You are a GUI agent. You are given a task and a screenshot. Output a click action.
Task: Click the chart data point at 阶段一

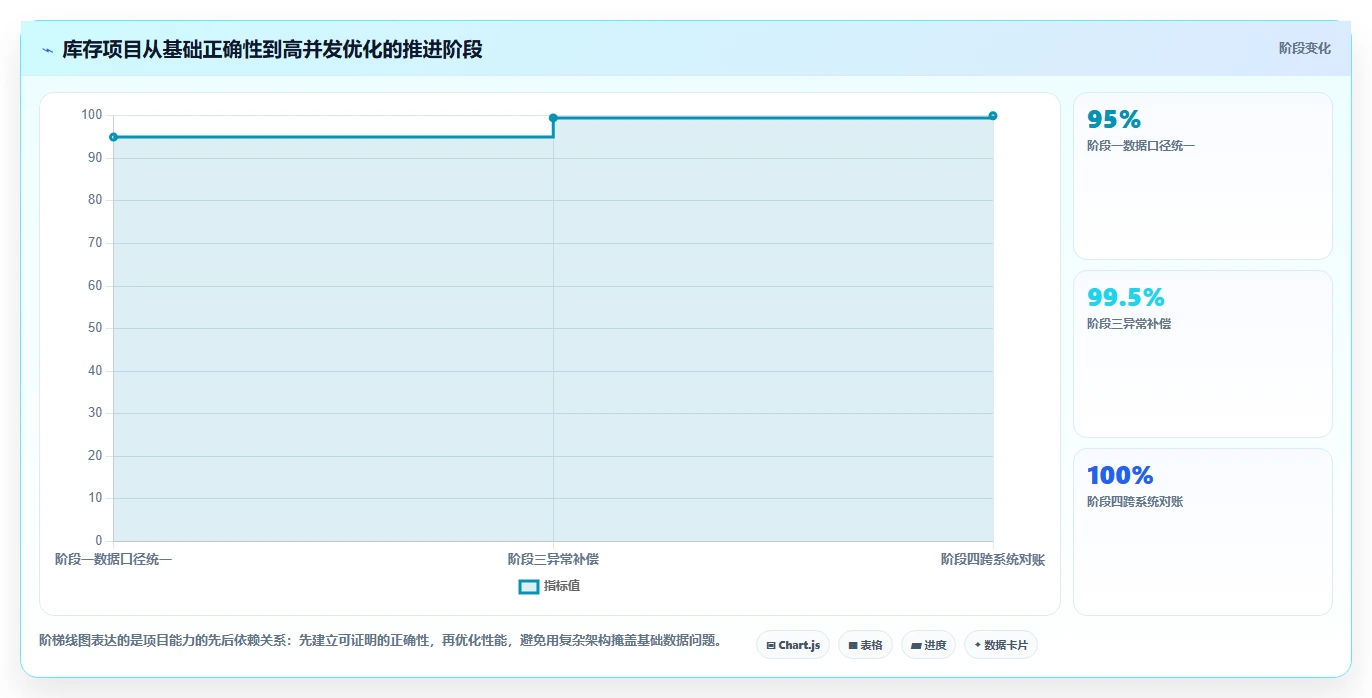tap(113, 137)
